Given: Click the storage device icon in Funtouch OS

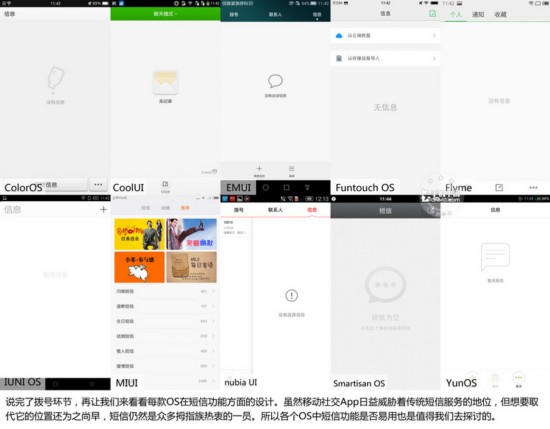Looking at the screenshot, I should coord(339,58).
